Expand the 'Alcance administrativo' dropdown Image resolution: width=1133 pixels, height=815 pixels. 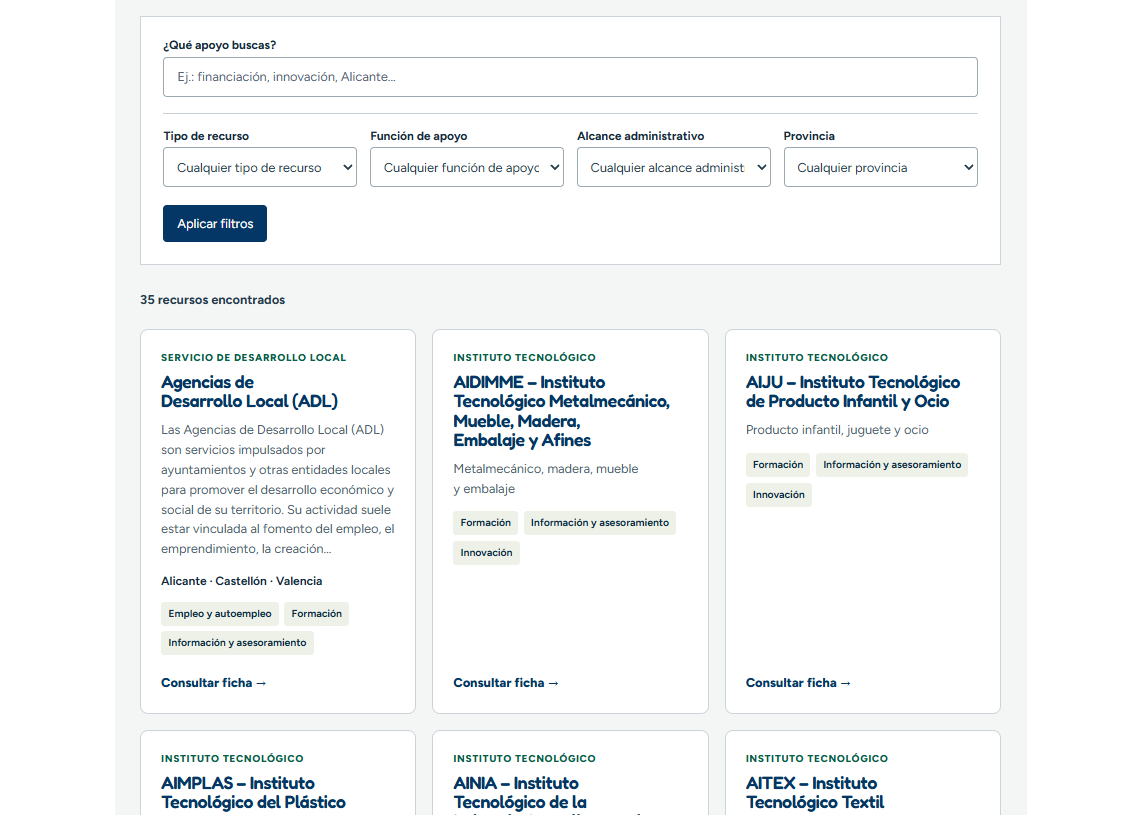coord(673,168)
